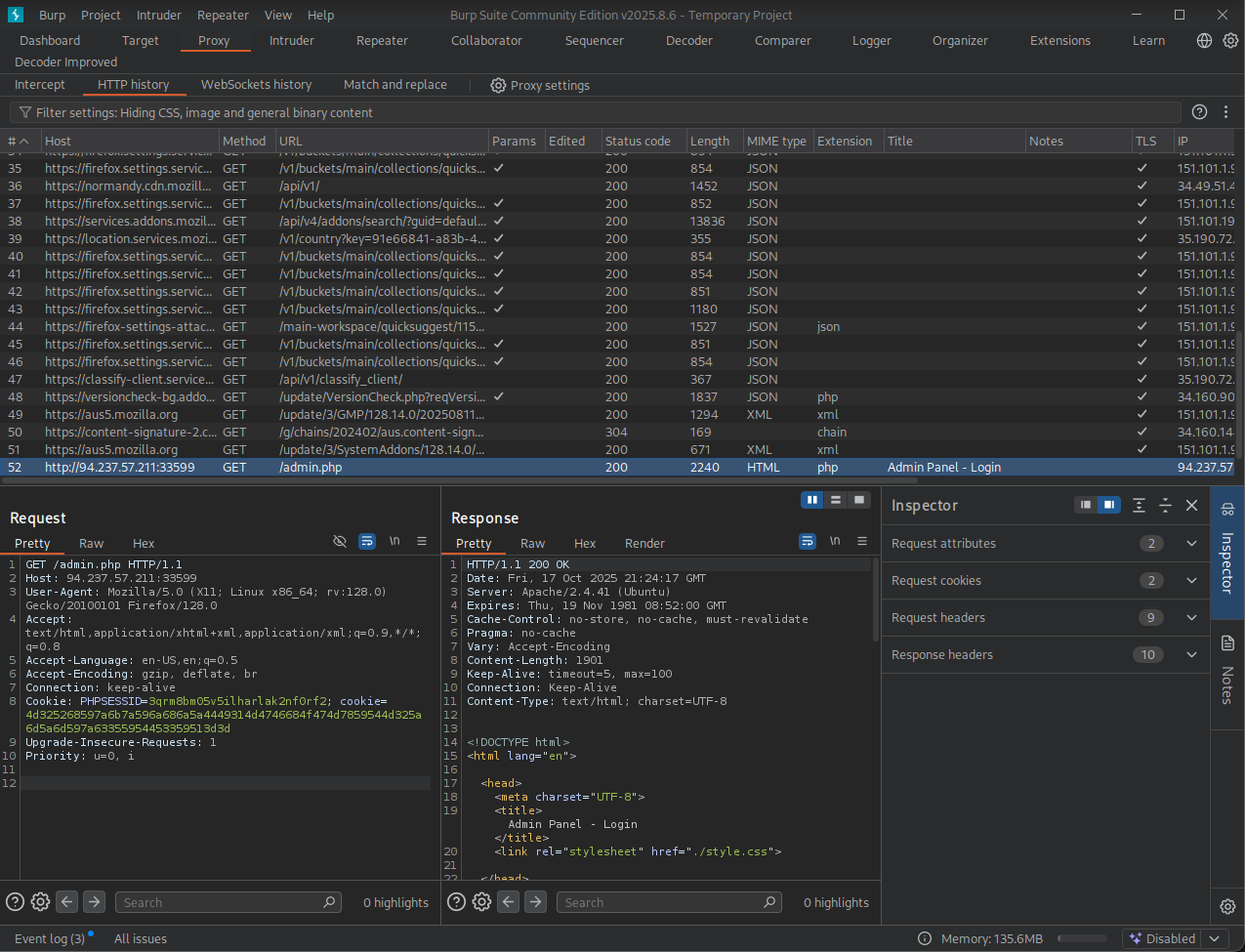
Task: Click the globe icon in top toolbar
Action: [1204, 40]
